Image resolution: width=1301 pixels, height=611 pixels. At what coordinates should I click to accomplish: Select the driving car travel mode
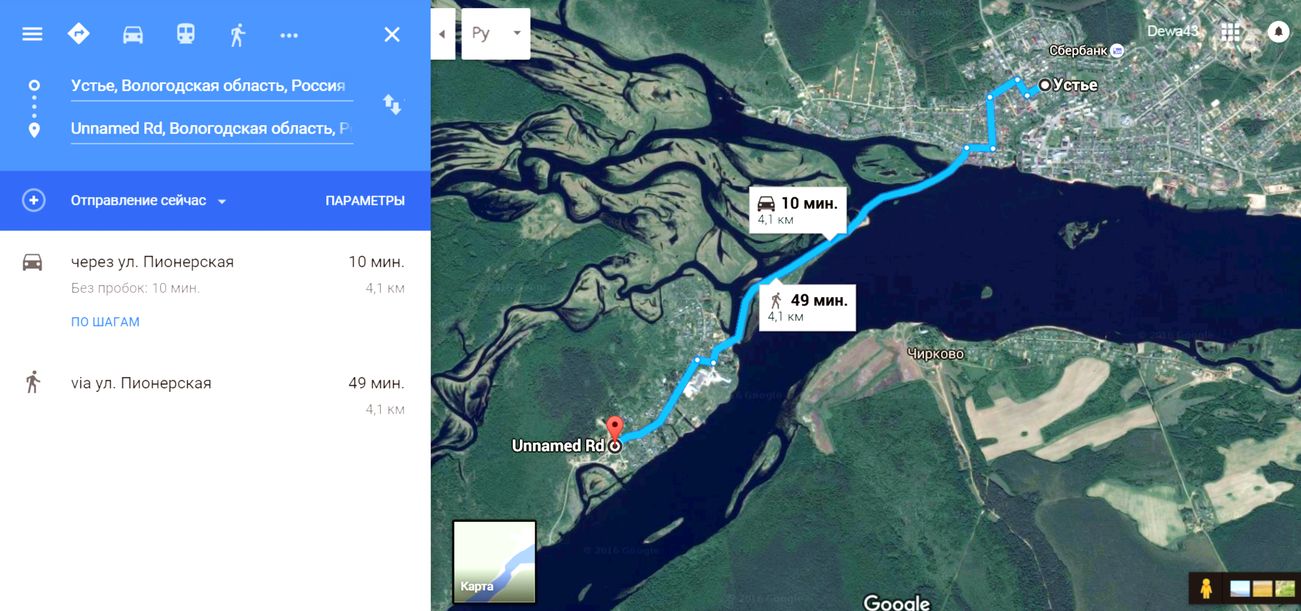click(132, 34)
